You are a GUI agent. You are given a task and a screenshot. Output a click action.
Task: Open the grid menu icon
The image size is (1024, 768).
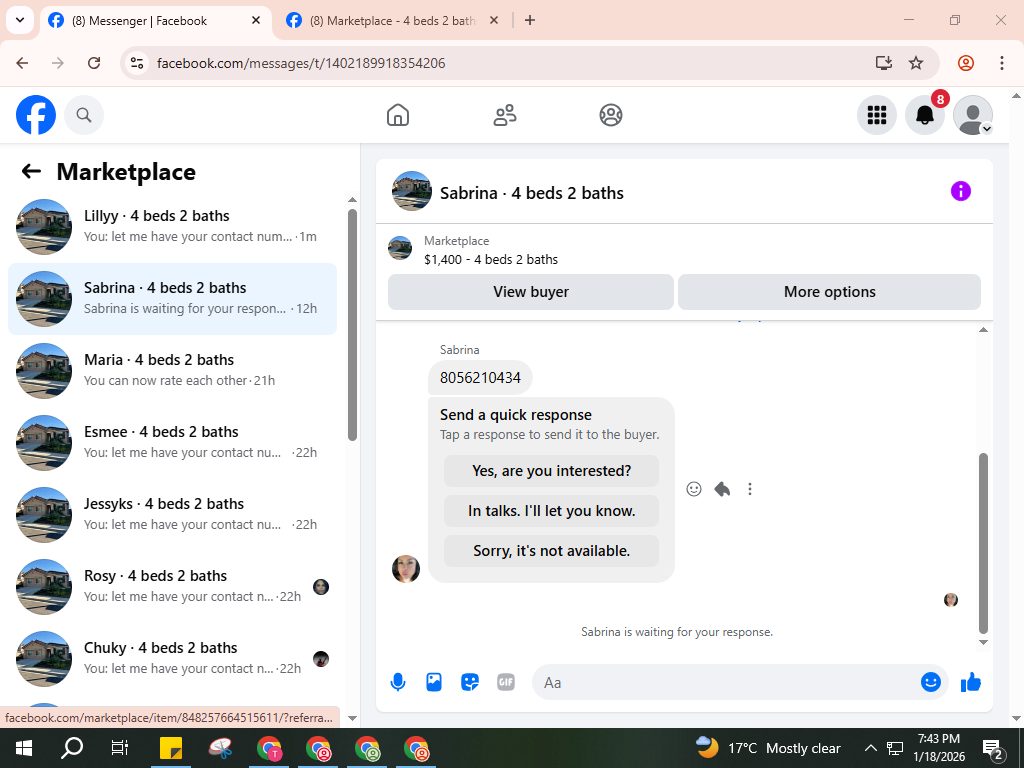(x=876, y=115)
